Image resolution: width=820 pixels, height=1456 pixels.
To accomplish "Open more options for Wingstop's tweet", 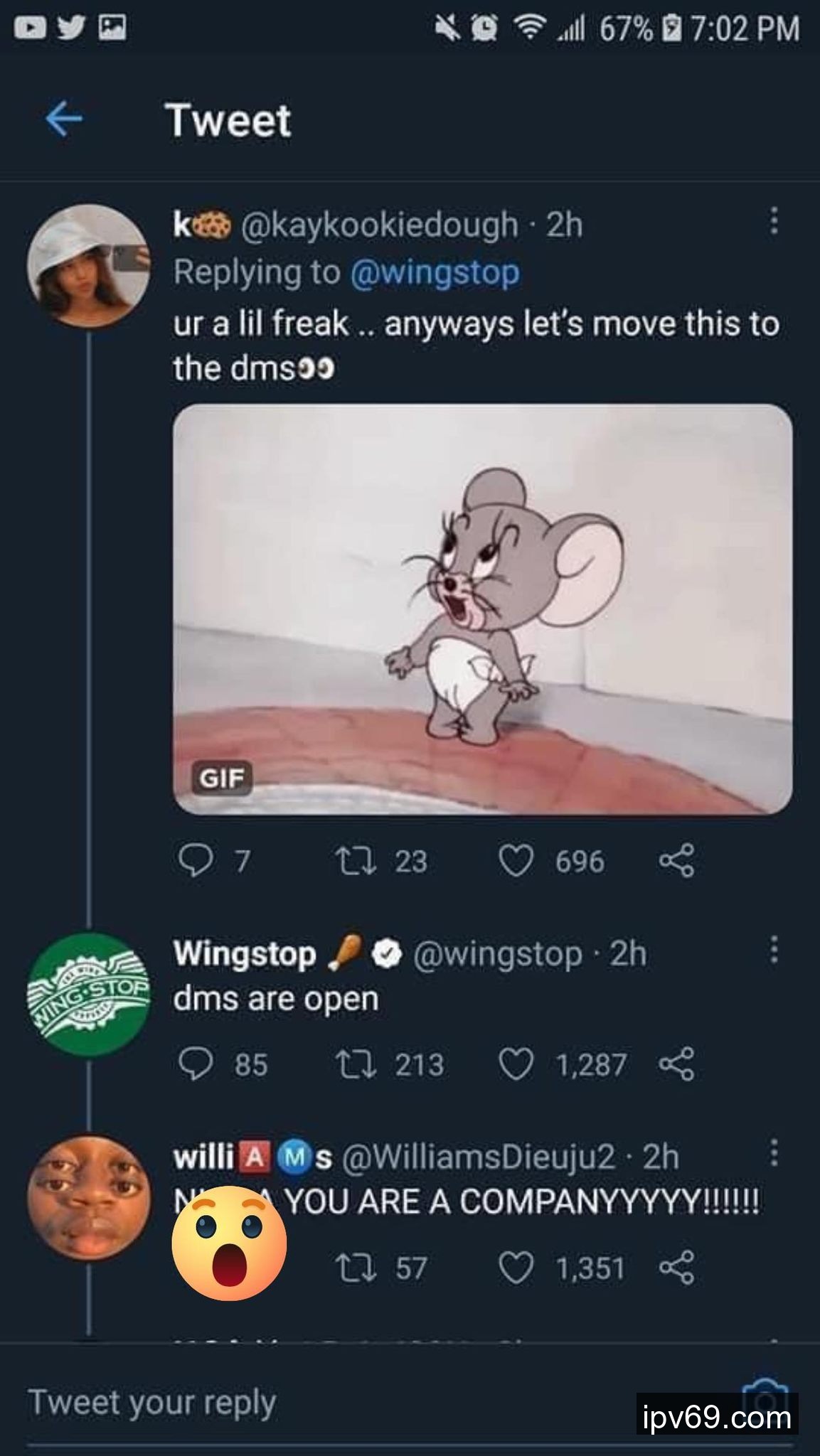I will [774, 949].
